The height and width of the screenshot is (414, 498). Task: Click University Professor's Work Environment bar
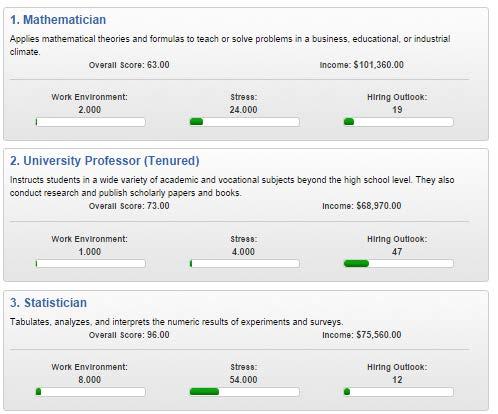[x=91, y=264]
